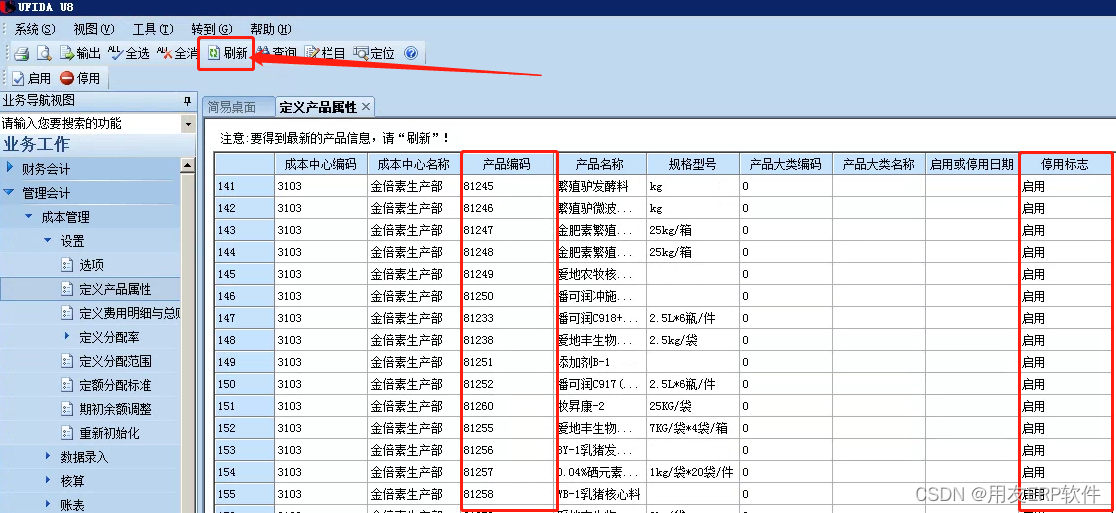Viewport: 1116px width, 513px height.
Task: Click product name 繁殖驴发酵料 cell
Action: click(x=600, y=186)
